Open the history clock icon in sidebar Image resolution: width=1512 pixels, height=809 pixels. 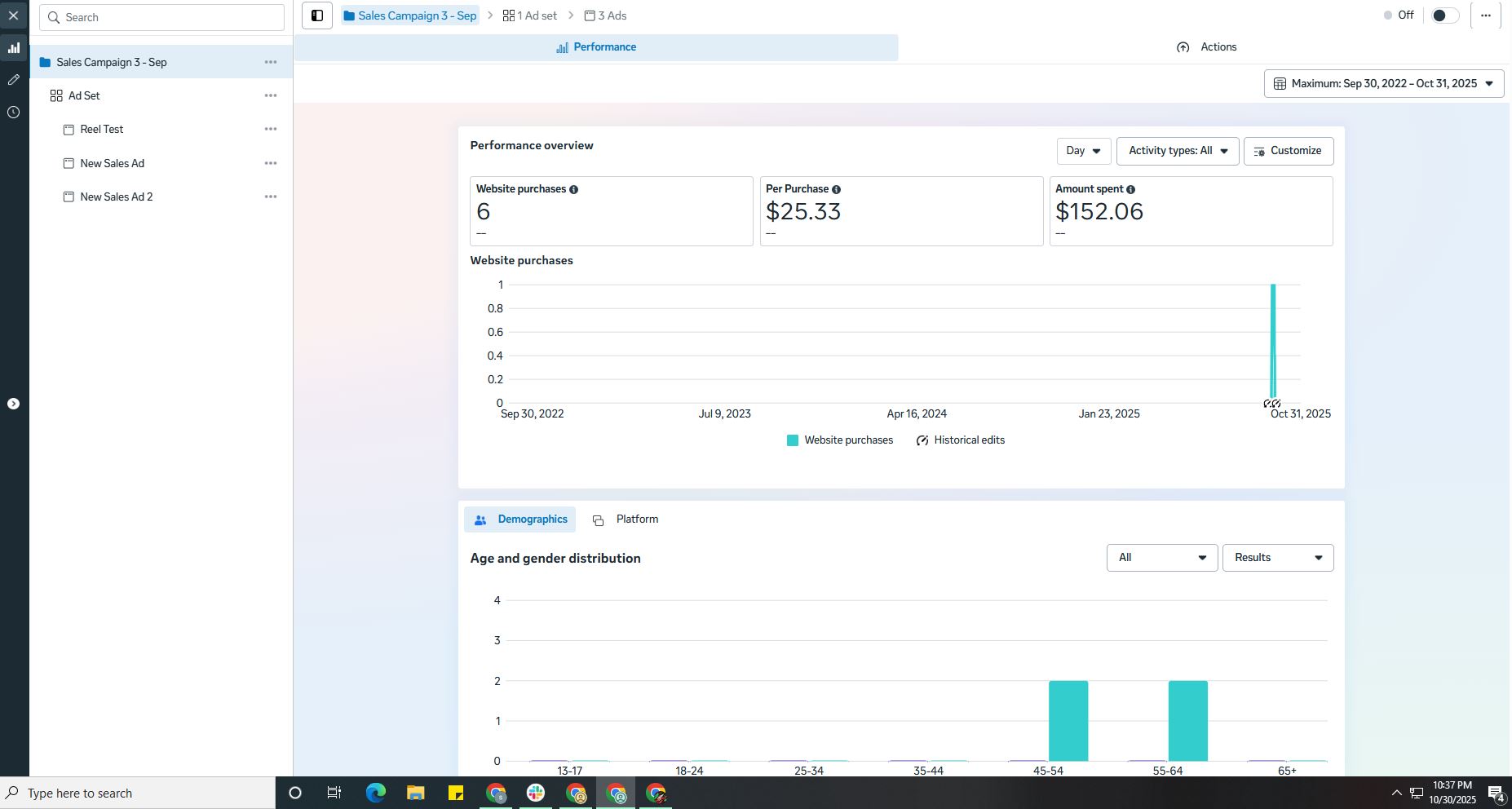(x=14, y=113)
